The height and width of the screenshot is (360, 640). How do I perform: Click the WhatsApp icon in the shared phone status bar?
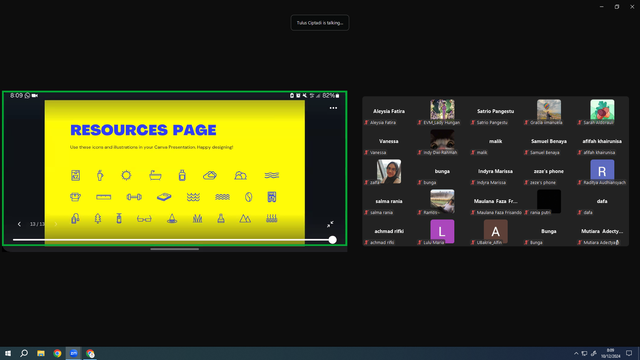pyautogui.click(x=27, y=96)
